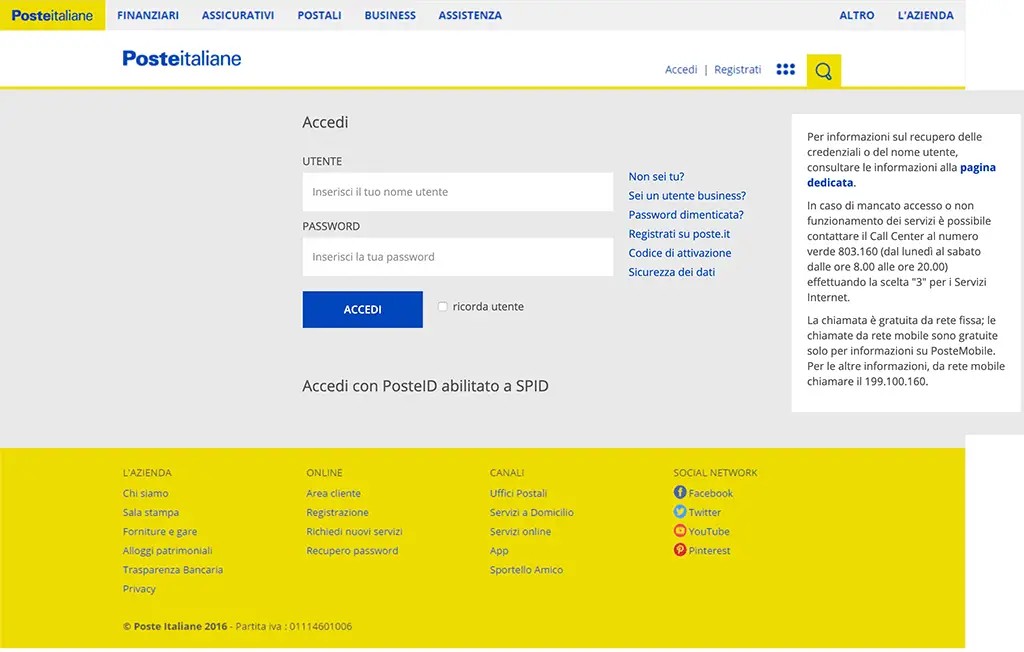Click the YouTube text link

click(709, 531)
